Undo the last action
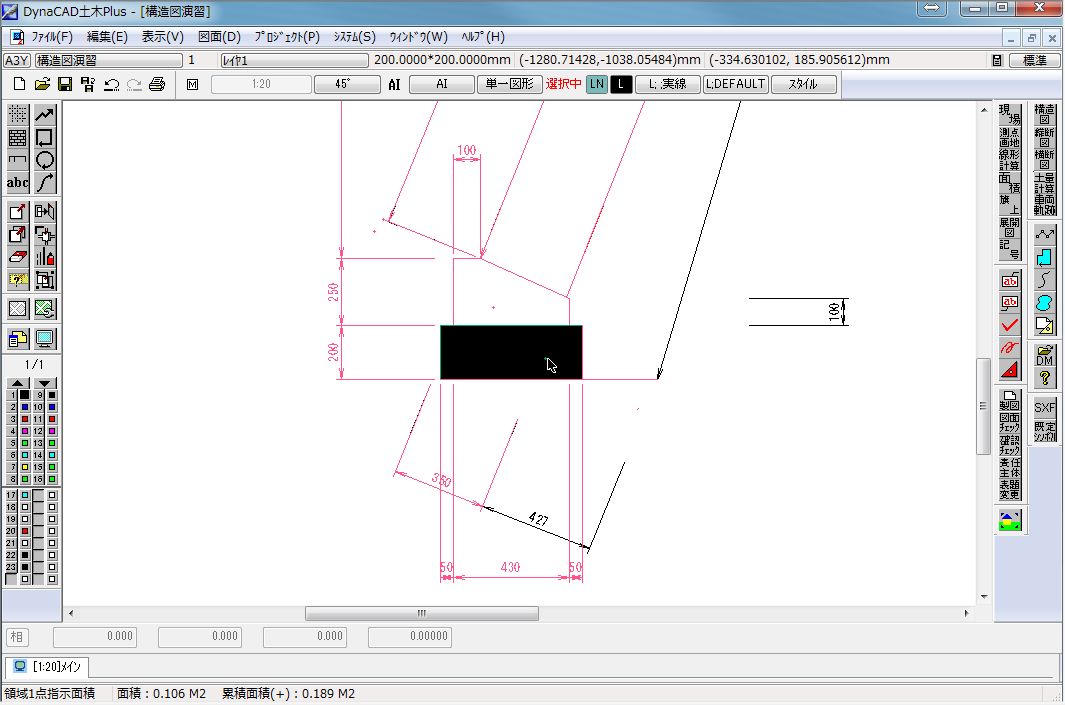Screen dimensions: 1065x705 click(112, 84)
